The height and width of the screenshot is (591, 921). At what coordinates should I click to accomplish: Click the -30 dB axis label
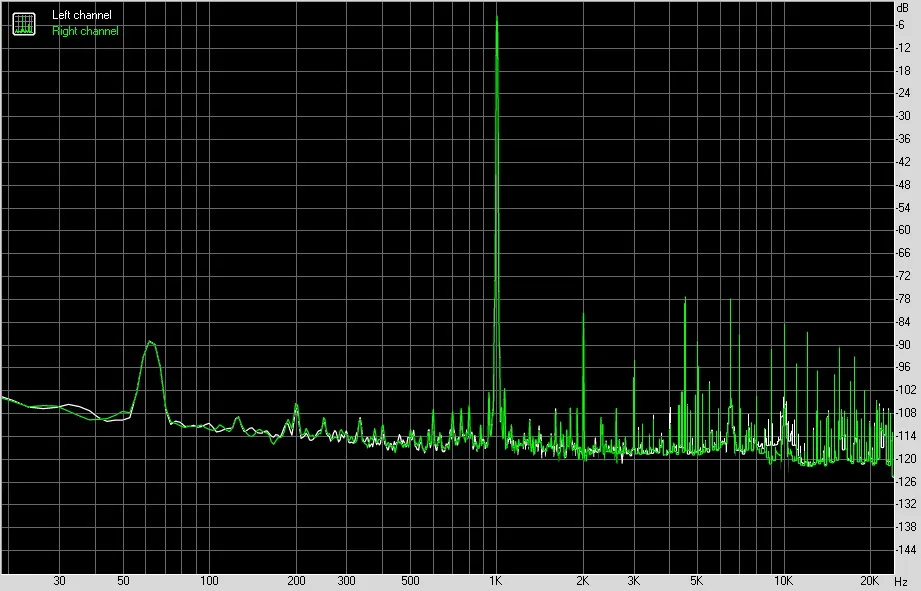pyautogui.click(x=903, y=116)
